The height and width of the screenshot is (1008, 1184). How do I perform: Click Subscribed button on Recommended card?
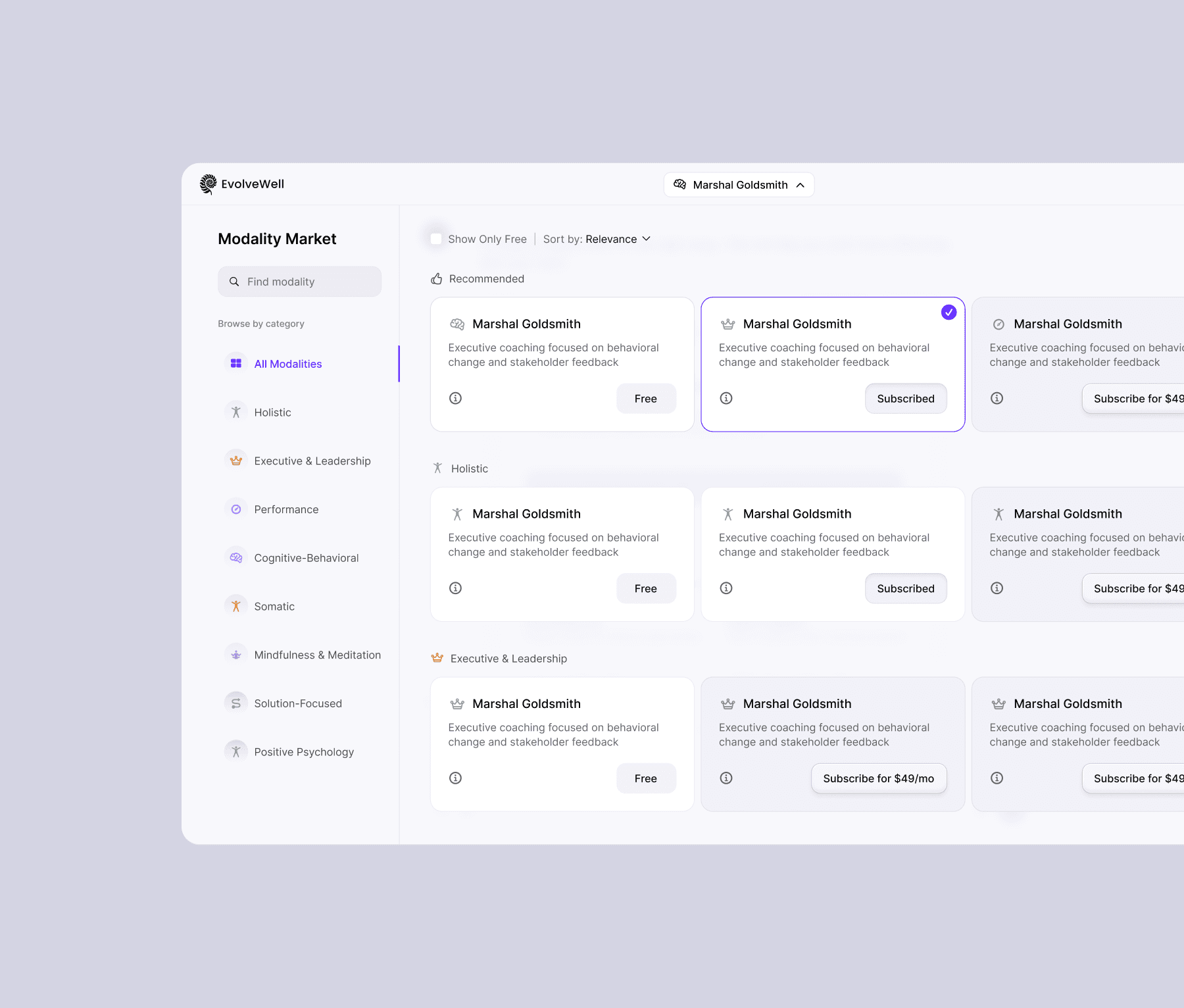(906, 399)
